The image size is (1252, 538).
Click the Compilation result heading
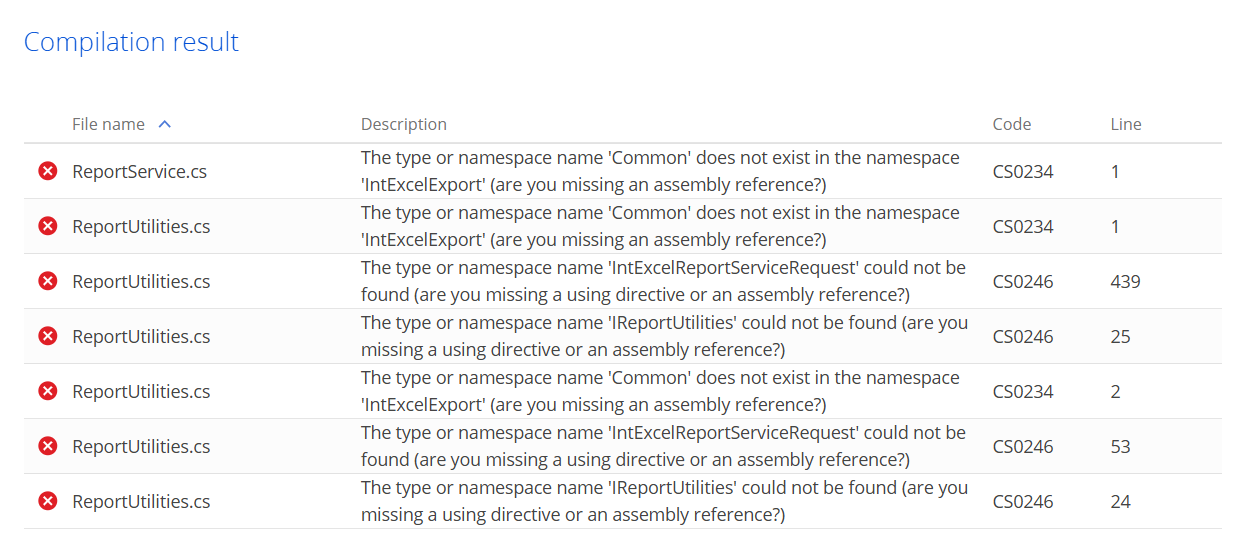click(131, 42)
